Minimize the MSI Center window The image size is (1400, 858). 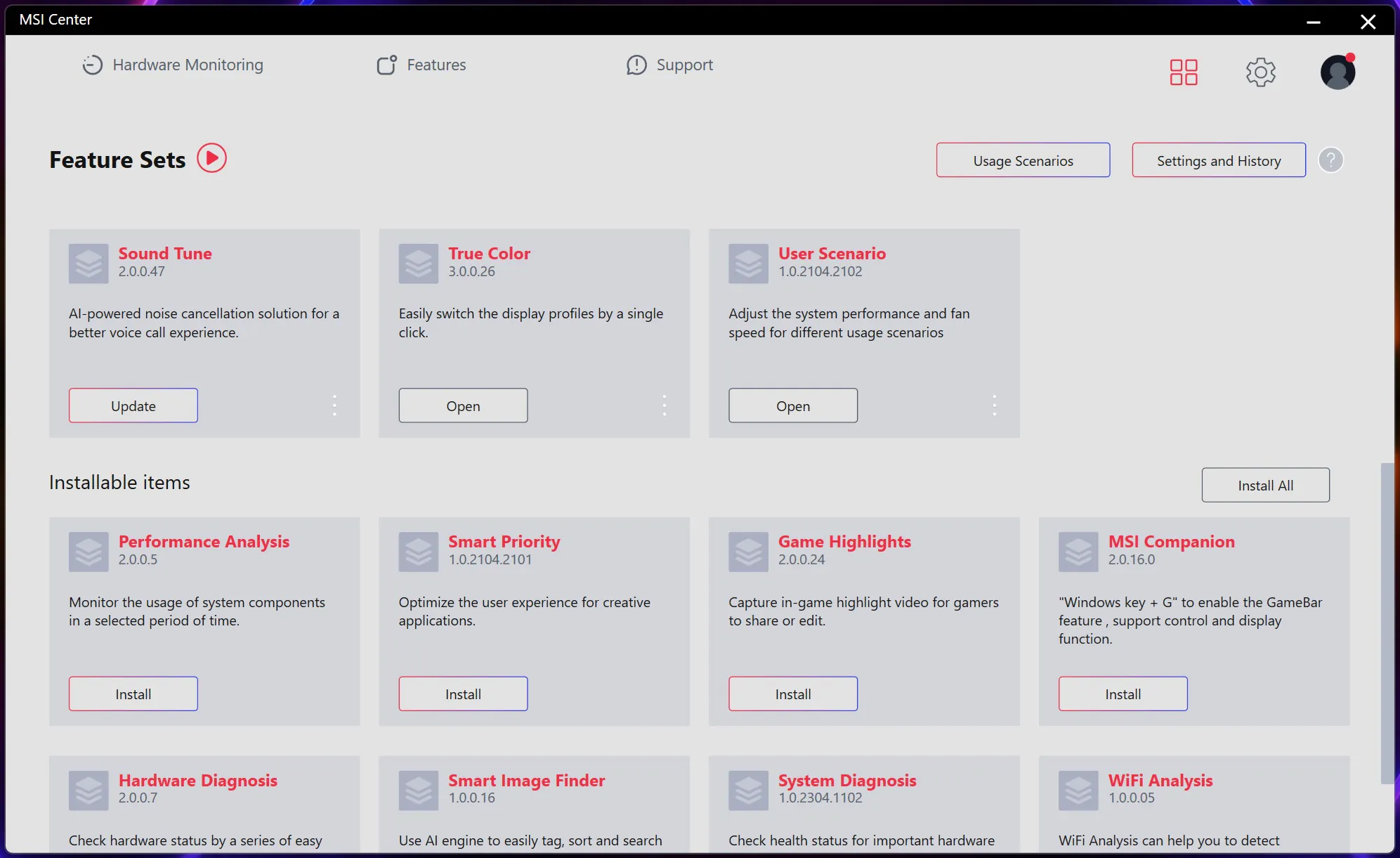pyautogui.click(x=1313, y=21)
